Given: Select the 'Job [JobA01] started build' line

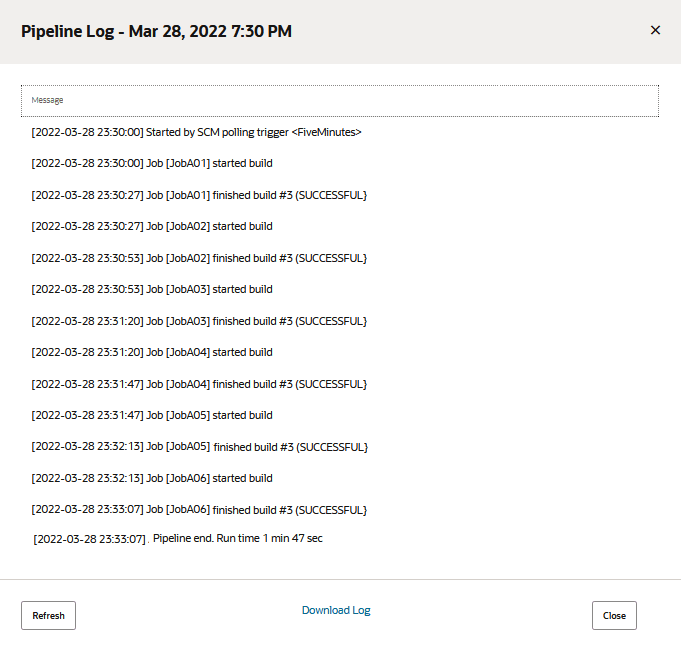Looking at the screenshot, I should pos(152,163).
